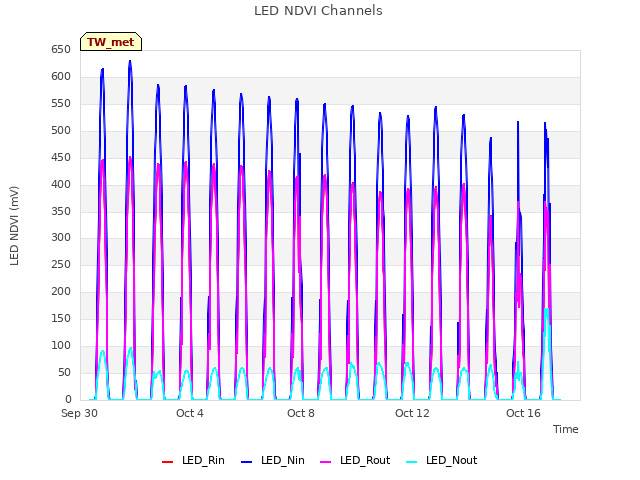Click the 50 y-axis tick label

64,372
